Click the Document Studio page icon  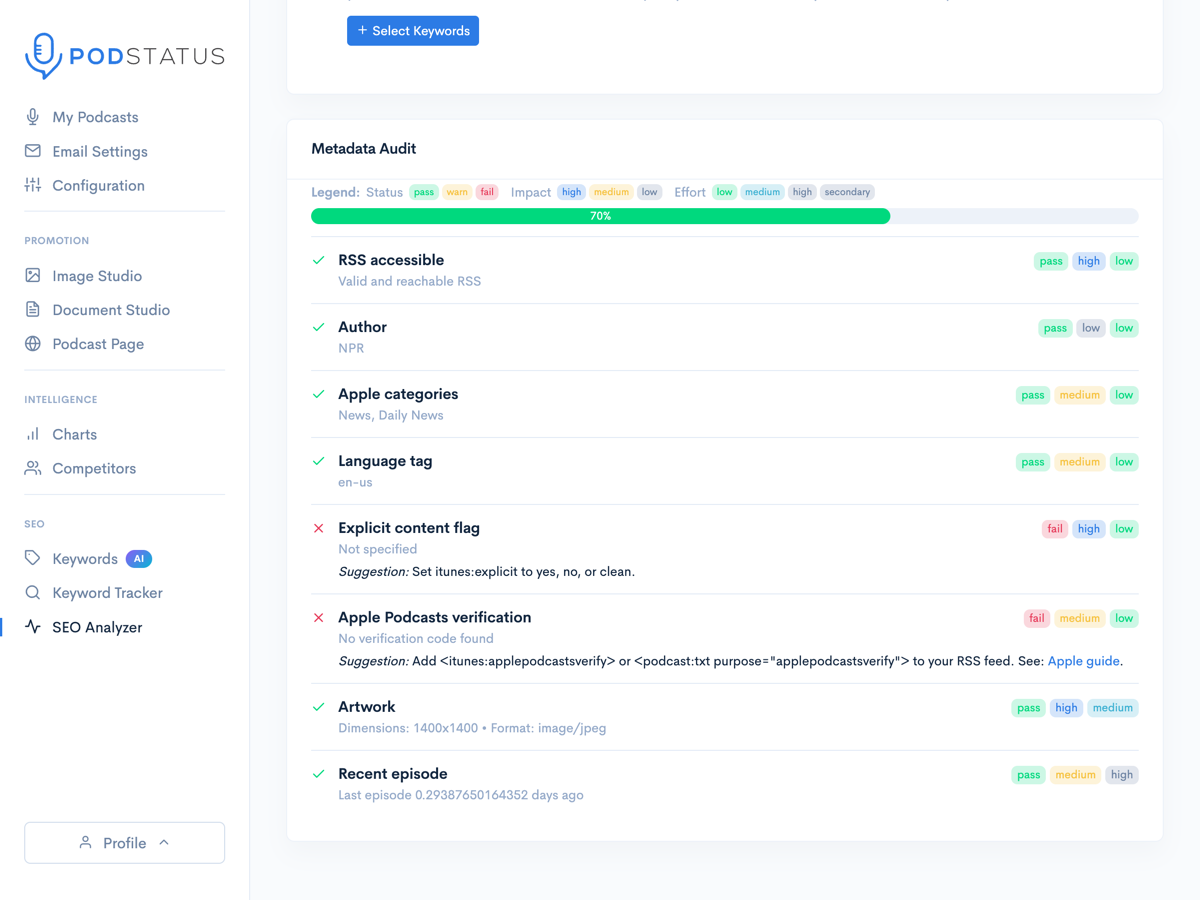click(x=32, y=309)
